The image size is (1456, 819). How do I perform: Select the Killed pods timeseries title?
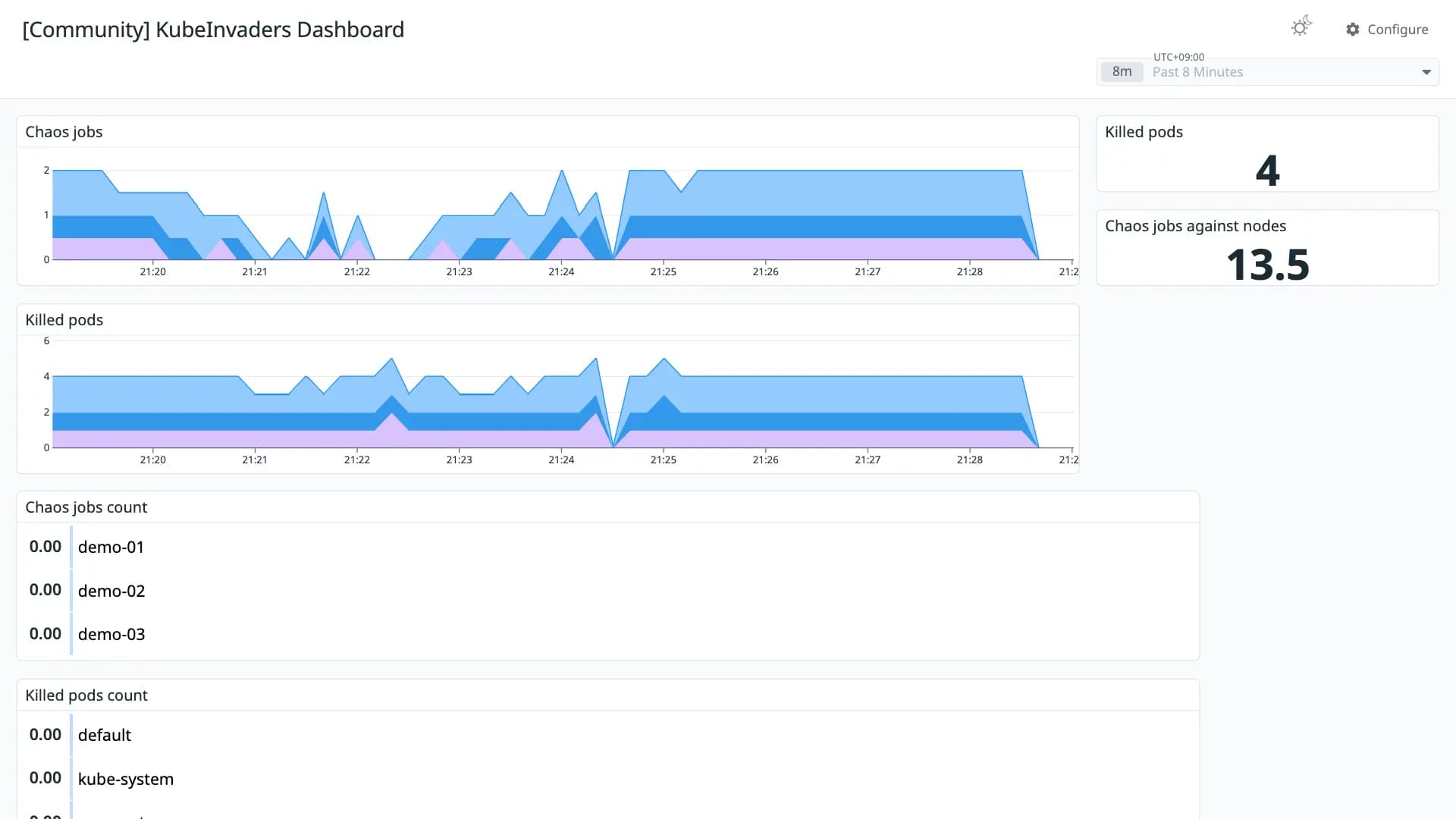(64, 320)
